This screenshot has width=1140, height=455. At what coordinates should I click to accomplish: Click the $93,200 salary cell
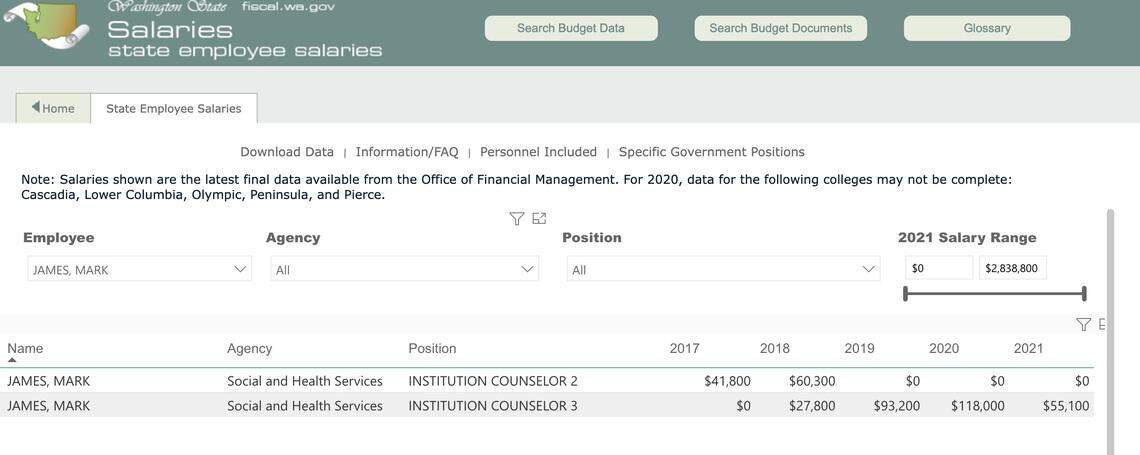click(896, 406)
